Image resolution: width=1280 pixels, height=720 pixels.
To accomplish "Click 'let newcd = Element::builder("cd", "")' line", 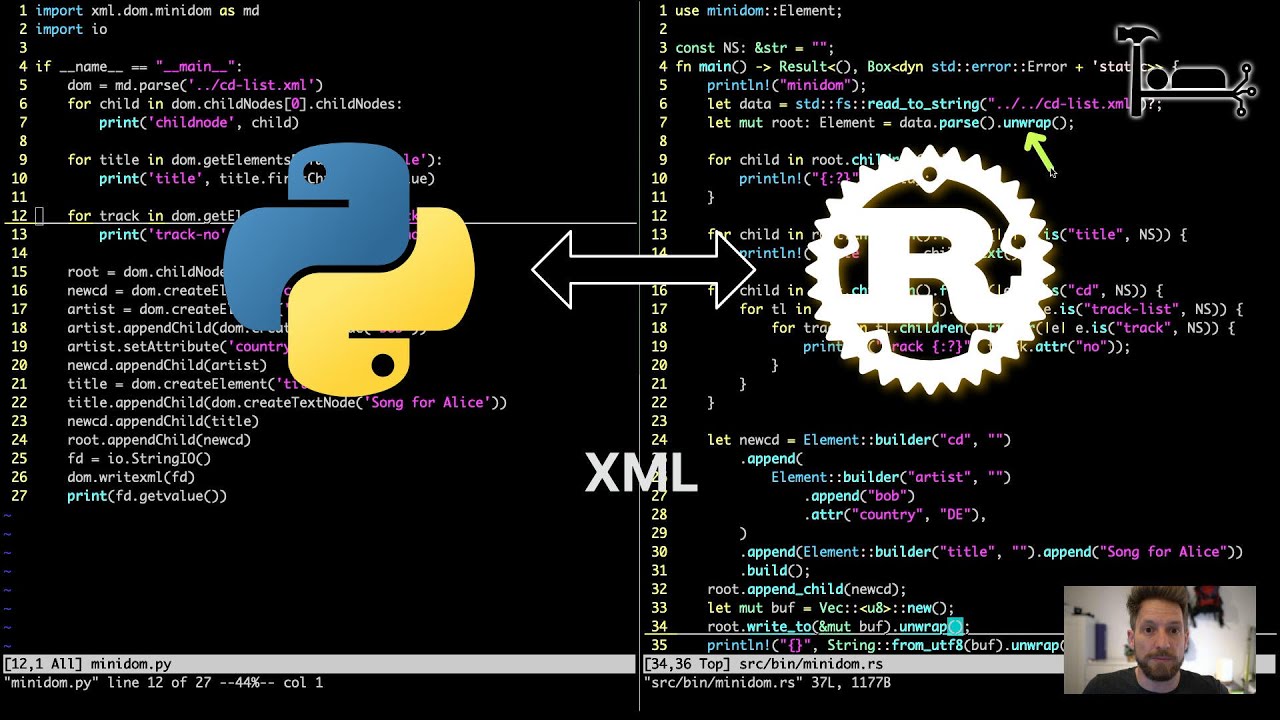I will [859, 440].
